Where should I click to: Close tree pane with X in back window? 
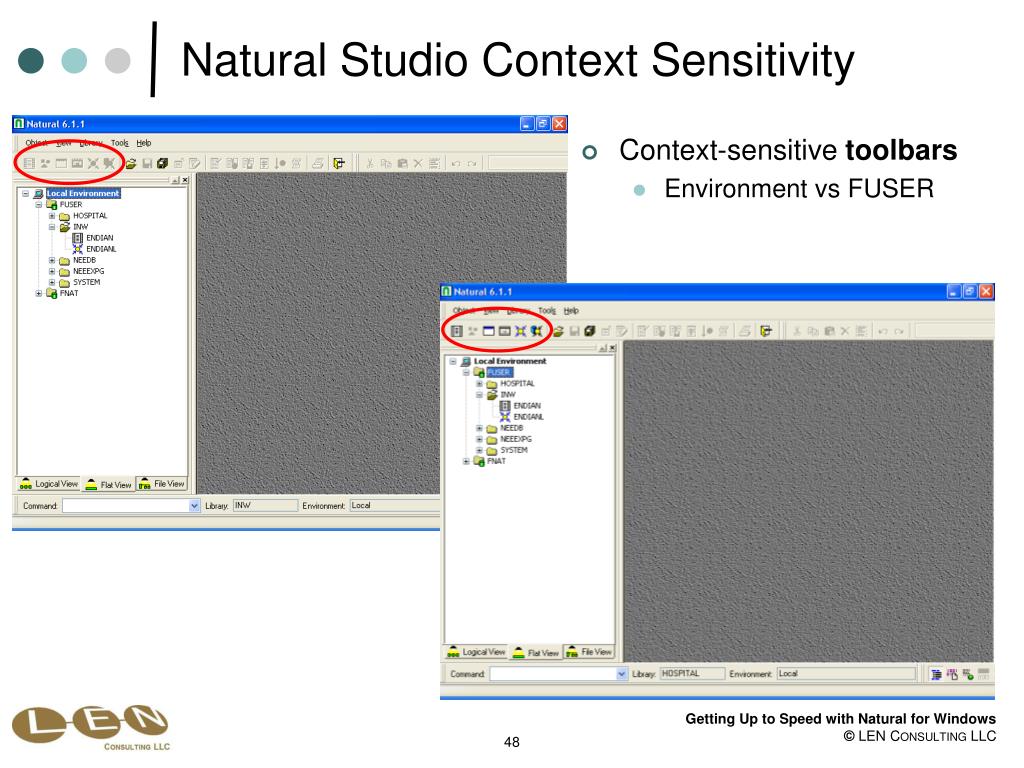(185, 180)
